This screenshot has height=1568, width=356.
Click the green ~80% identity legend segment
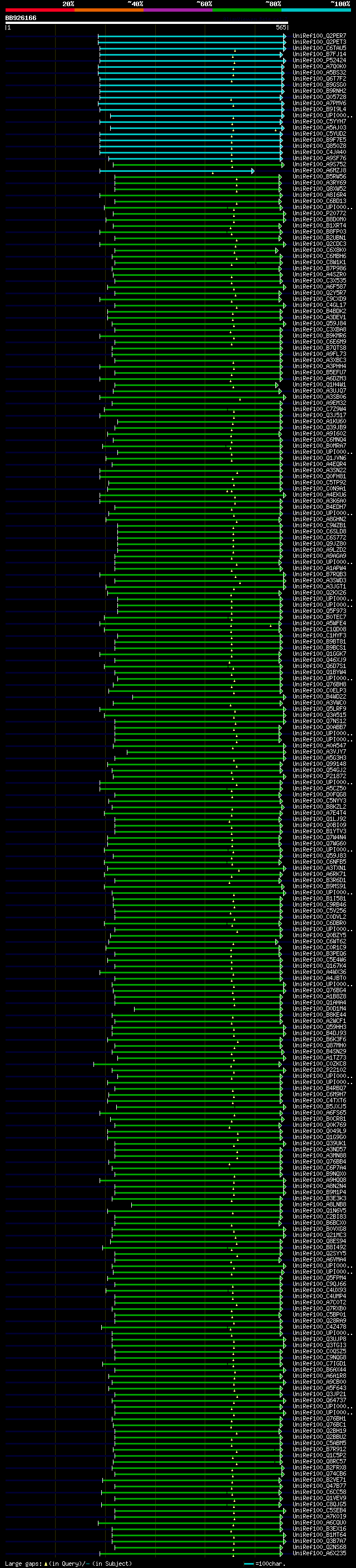pyautogui.click(x=247, y=10)
